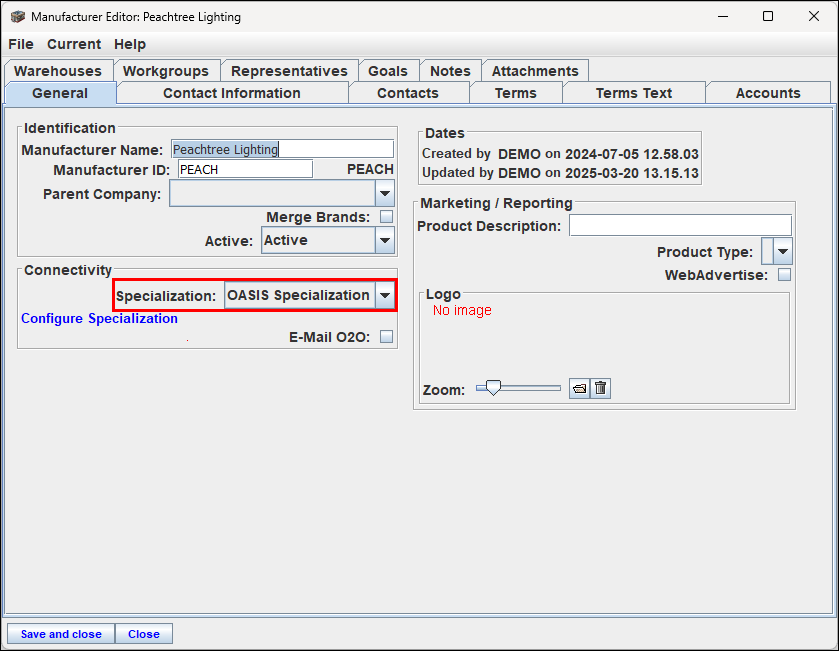Open the Attachments tab
This screenshot has width=839, height=651.
pos(535,71)
